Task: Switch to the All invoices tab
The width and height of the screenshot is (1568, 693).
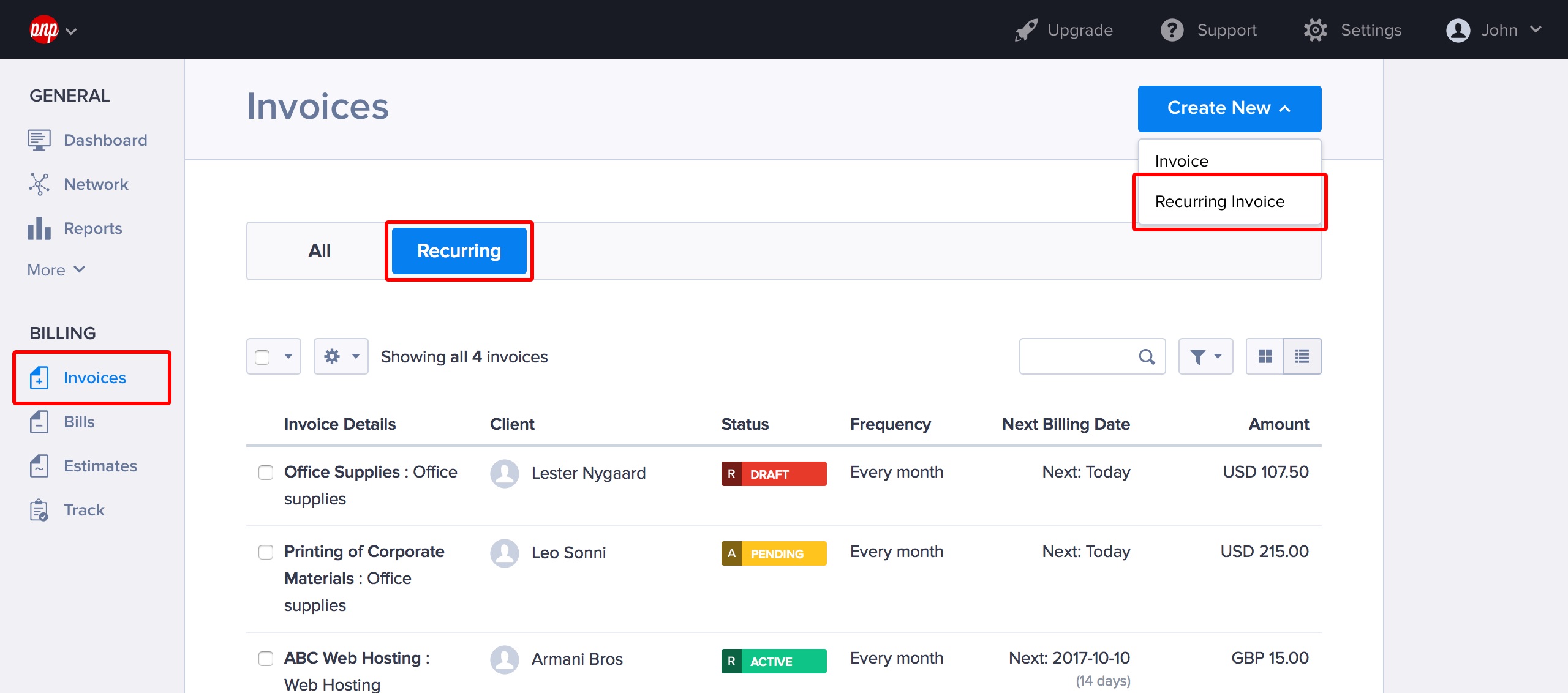Action: tap(319, 251)
